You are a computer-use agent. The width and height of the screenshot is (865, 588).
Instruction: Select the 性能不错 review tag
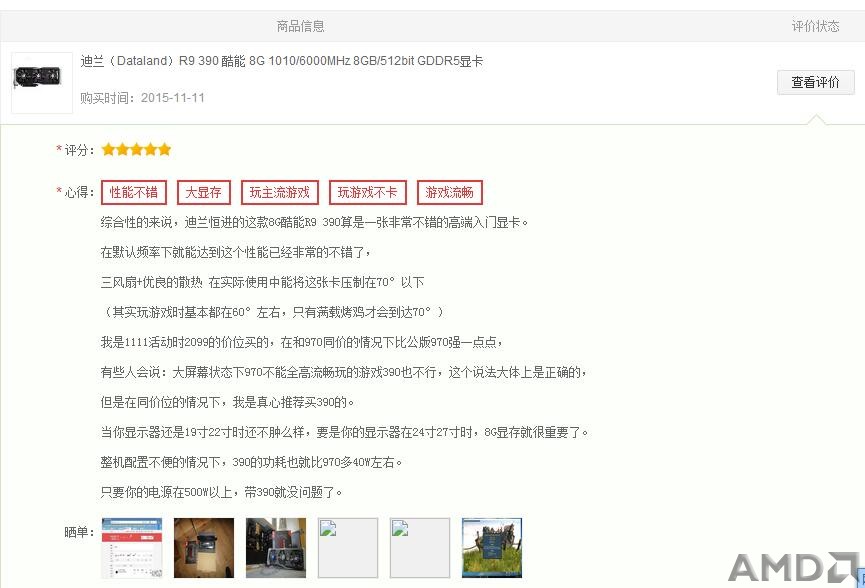[x=134, y=193]
